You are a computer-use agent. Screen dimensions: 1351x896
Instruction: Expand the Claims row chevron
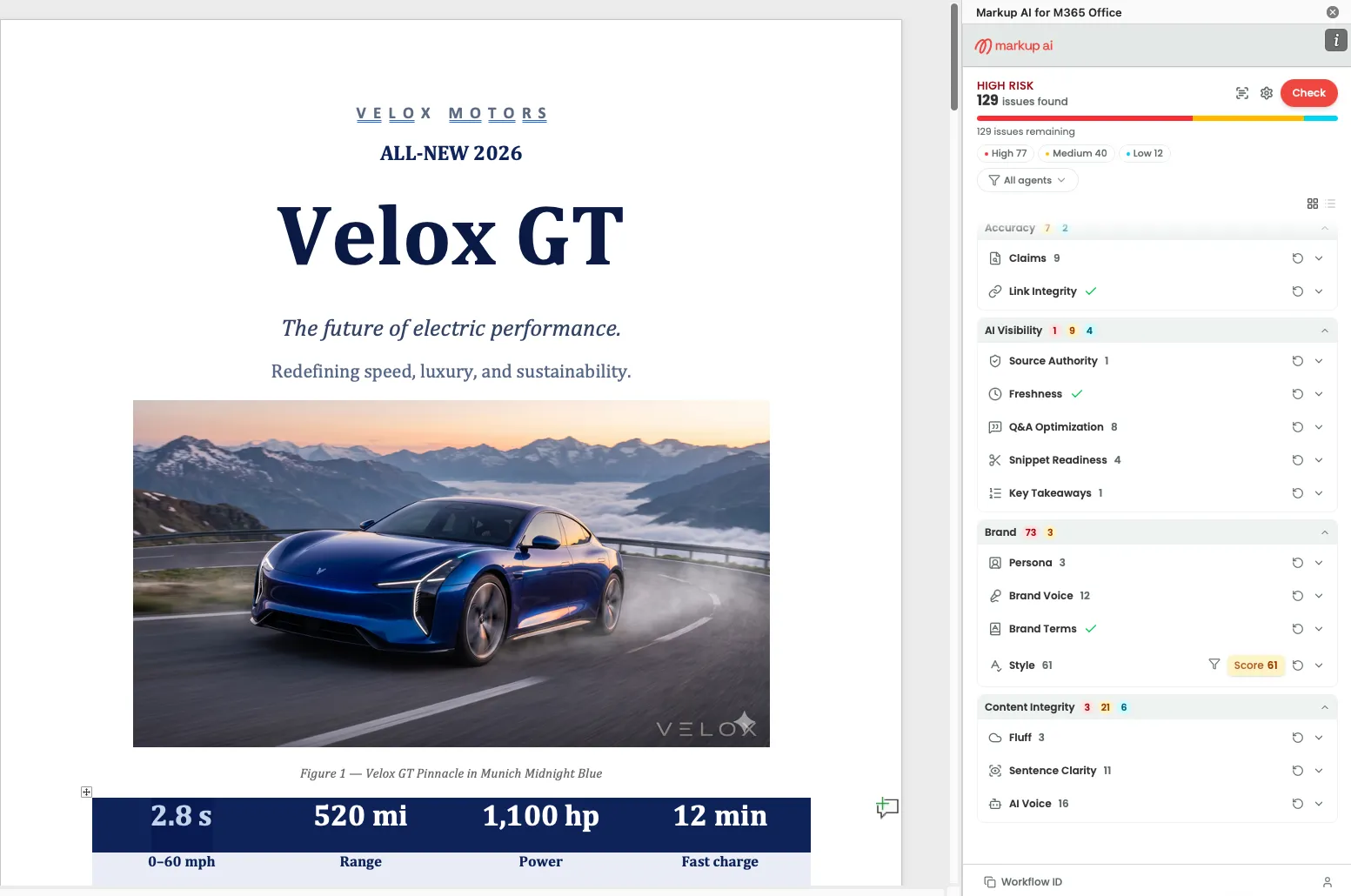[1319, 258]
